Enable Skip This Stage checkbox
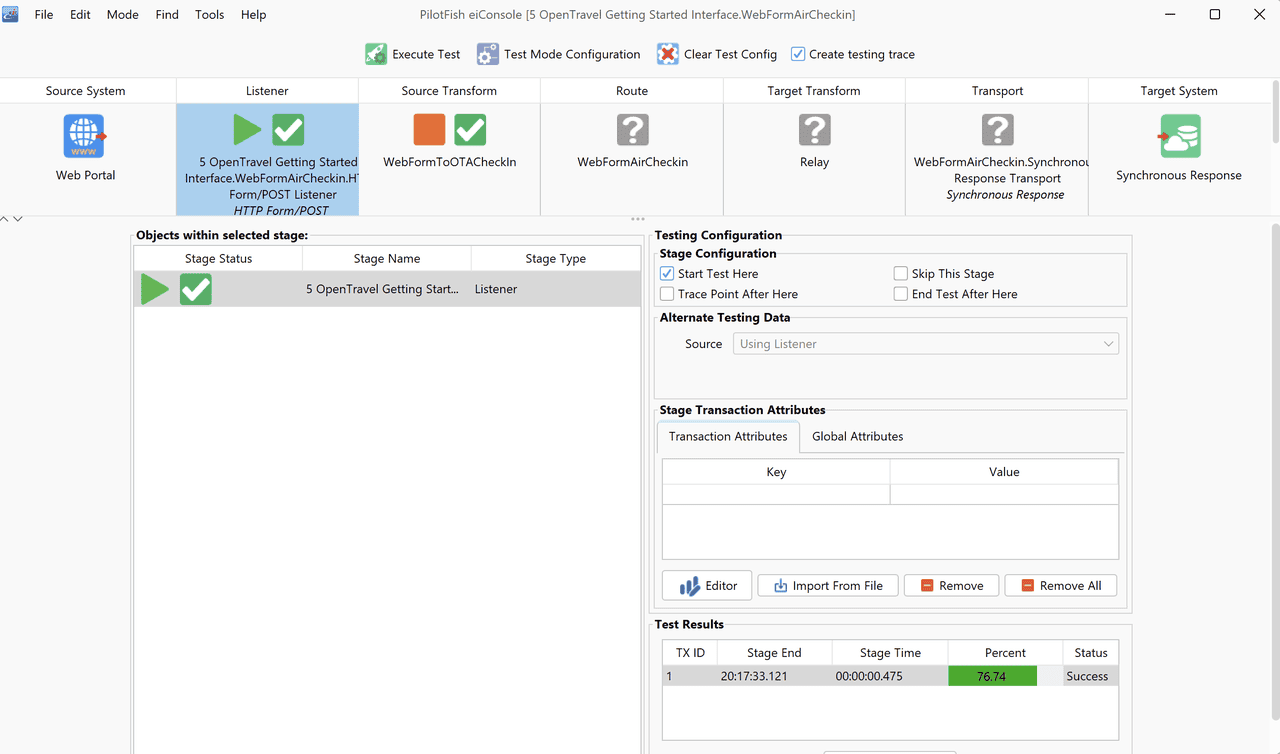The width and height of the screenshot is (1280, 754). pos(901,273)
